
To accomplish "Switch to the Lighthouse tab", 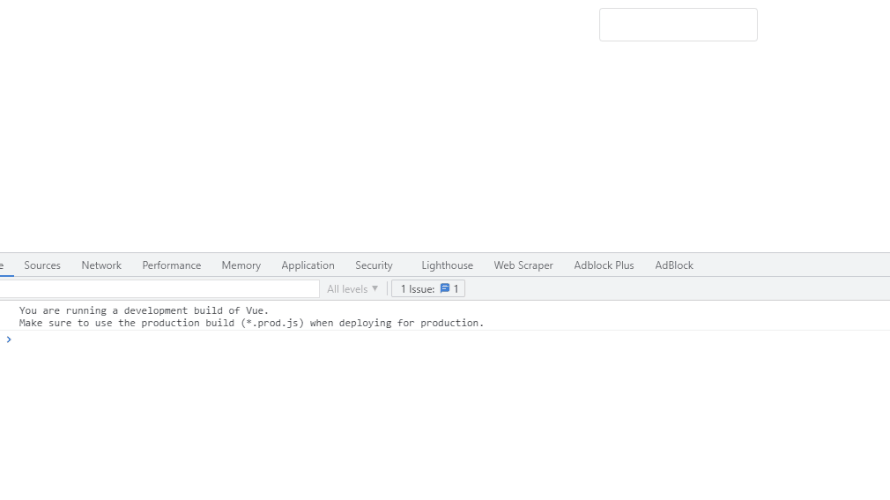I will pos(447,265).
